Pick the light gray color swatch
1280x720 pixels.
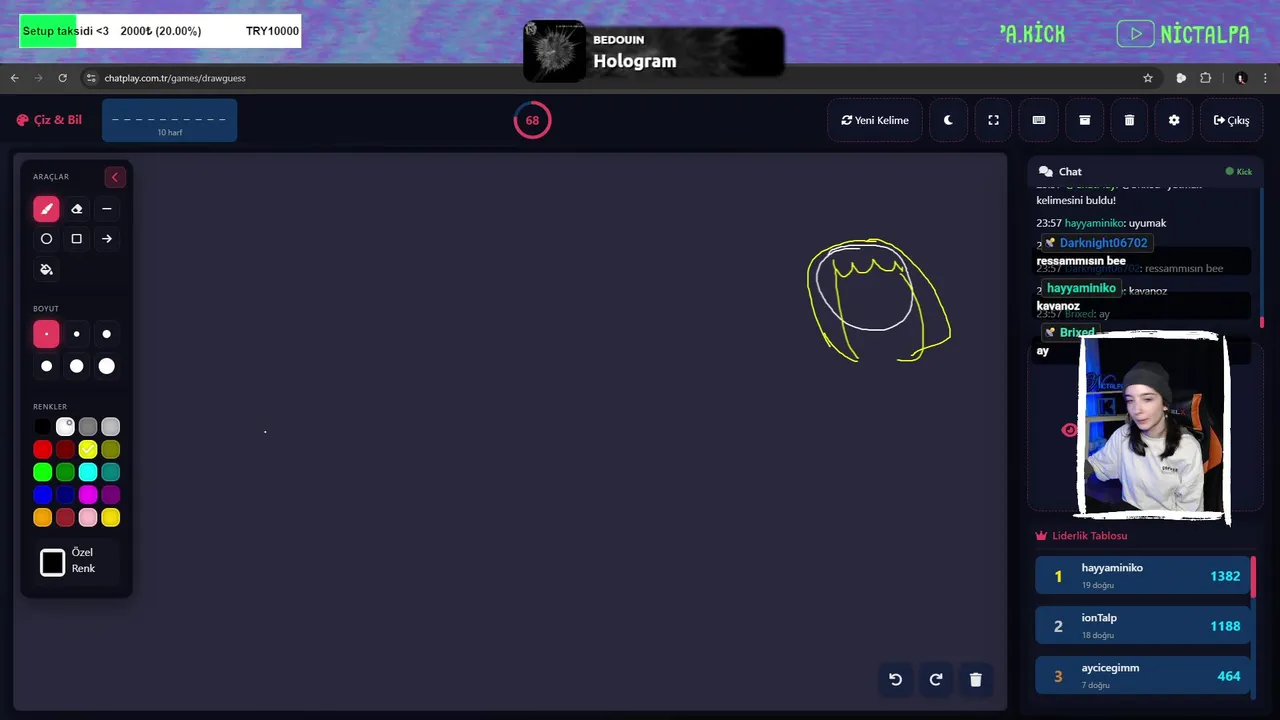(111, 427)
